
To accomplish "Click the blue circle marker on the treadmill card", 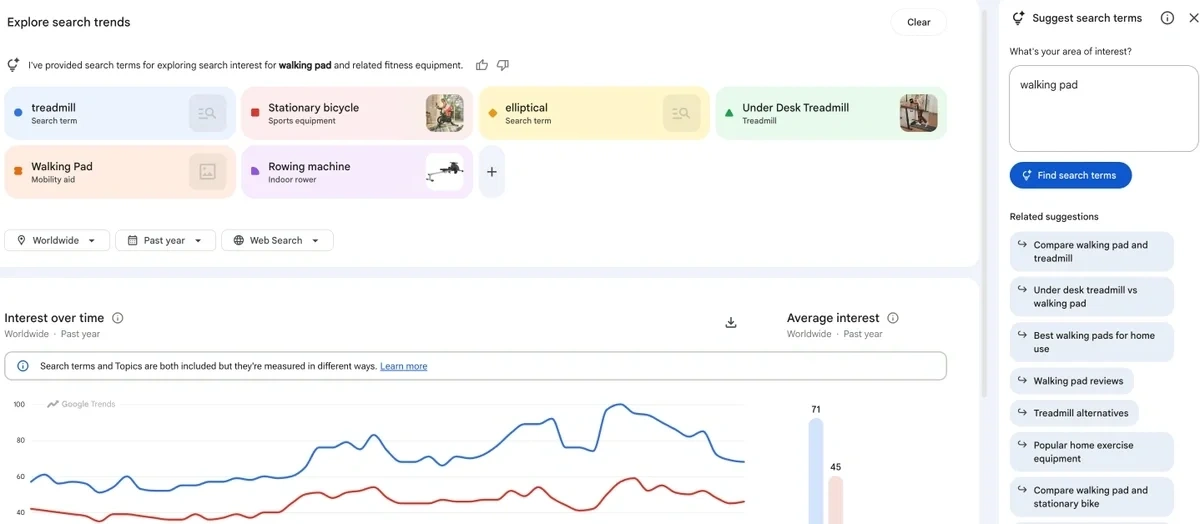I will pyautogui.click(x=18, y=113).
